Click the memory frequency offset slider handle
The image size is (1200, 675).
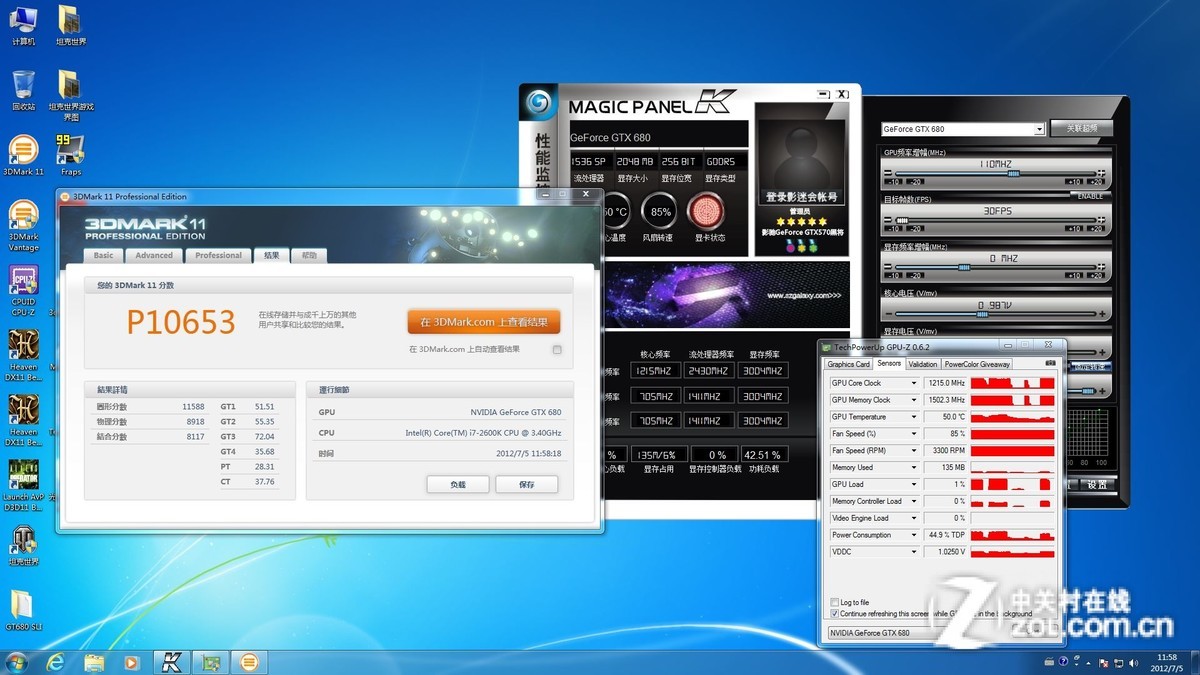[x=964, y=267]
